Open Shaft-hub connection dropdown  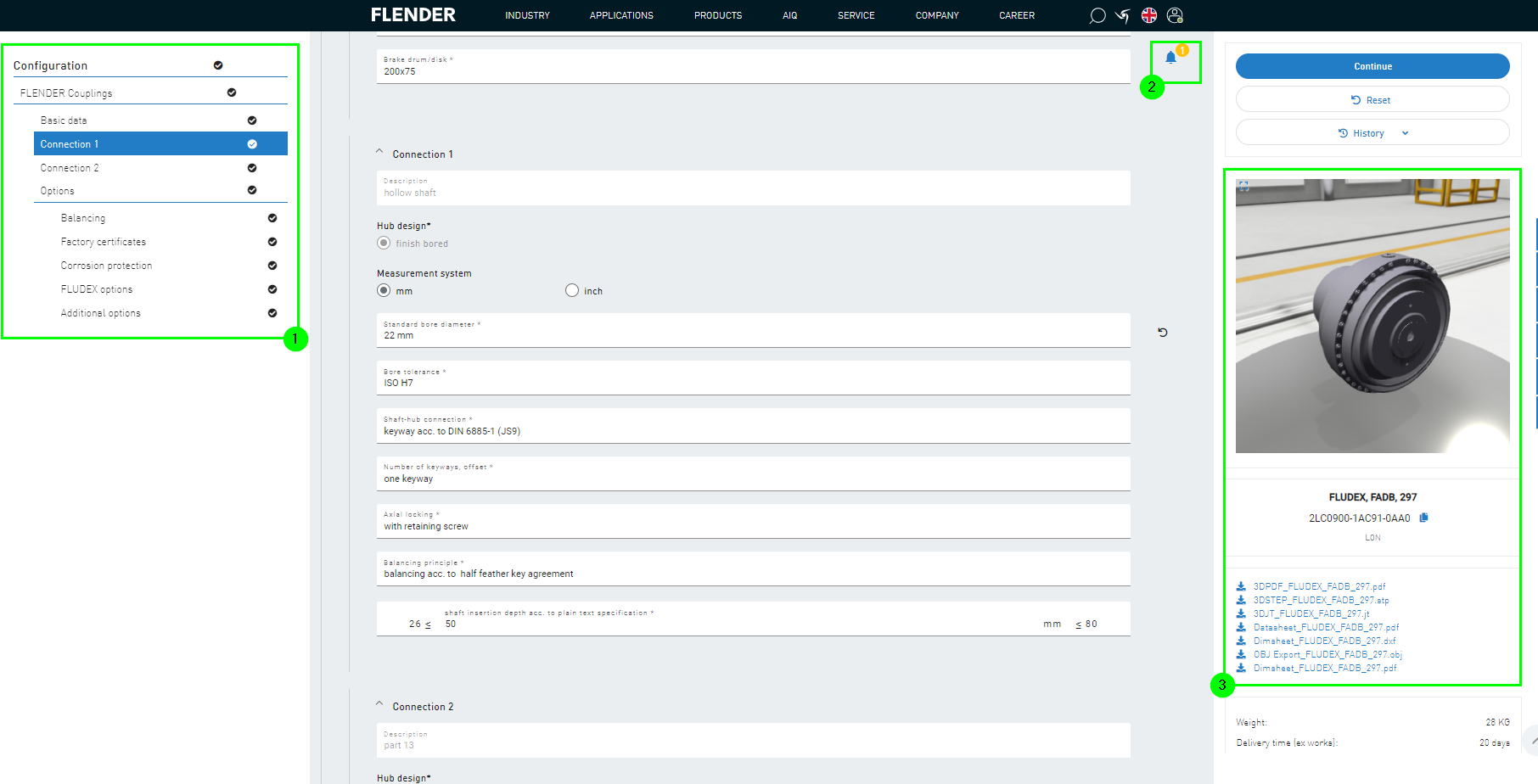click(x=754, y=426)
